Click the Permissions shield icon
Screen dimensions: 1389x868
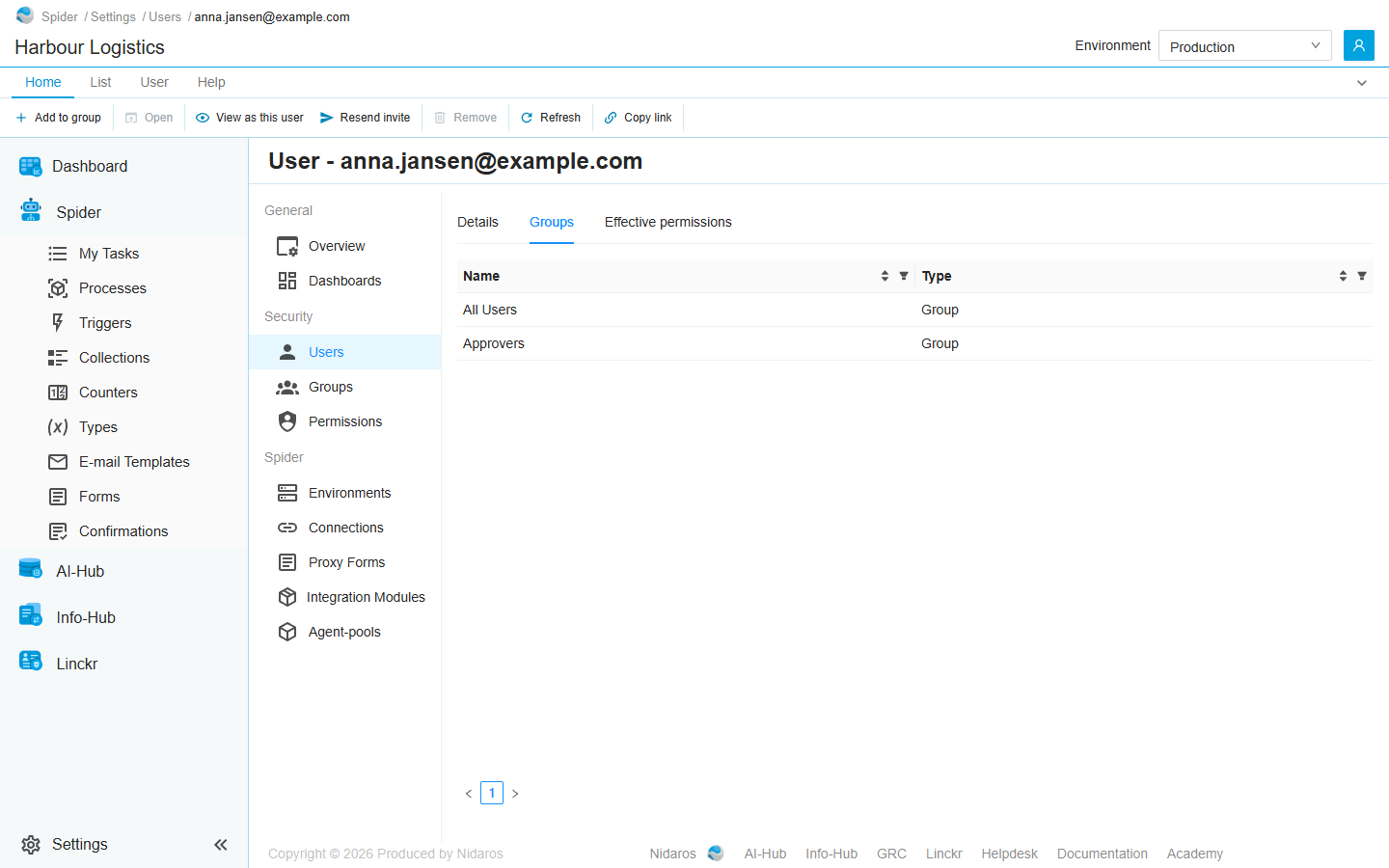[x=287, y=421]
